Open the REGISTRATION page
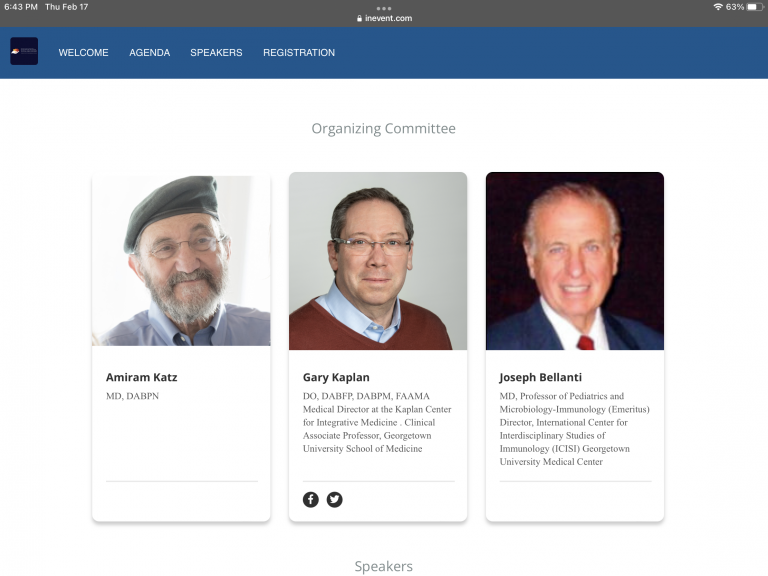 coord(299,52)
